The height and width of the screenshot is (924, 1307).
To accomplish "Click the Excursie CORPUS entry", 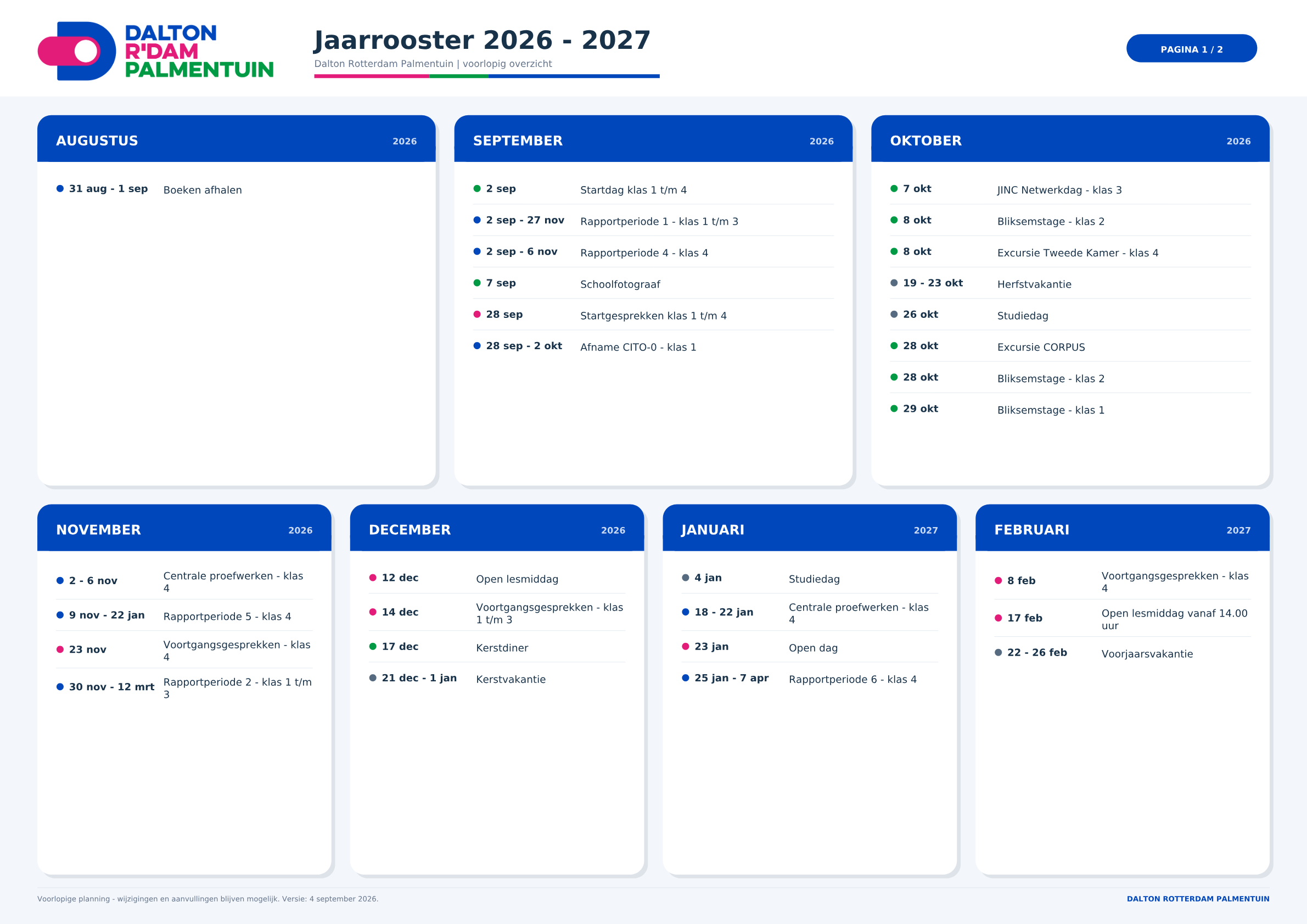I will (1041, 348).
